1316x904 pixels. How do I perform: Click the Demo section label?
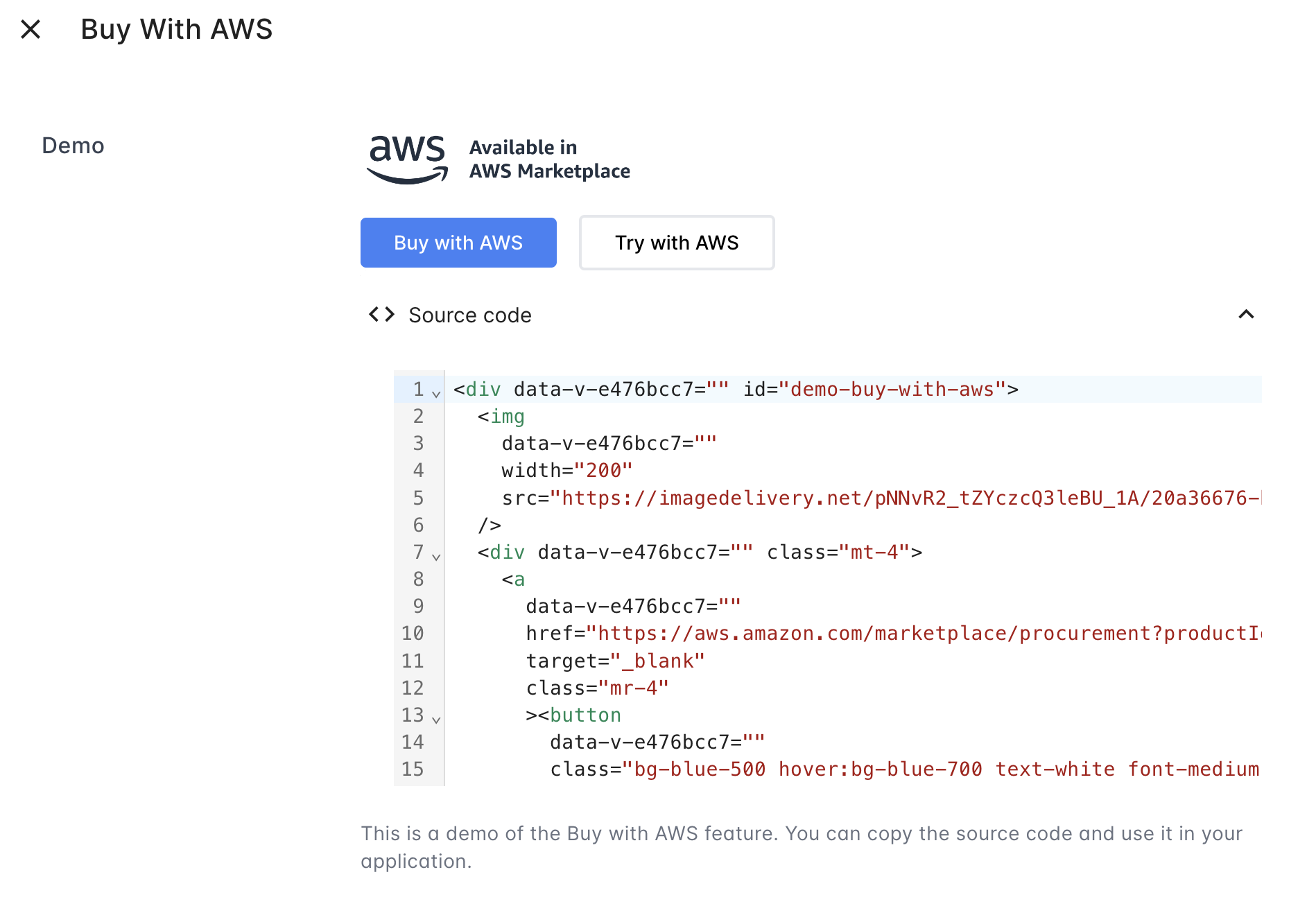pyautogui.click(x=73, y=146)
